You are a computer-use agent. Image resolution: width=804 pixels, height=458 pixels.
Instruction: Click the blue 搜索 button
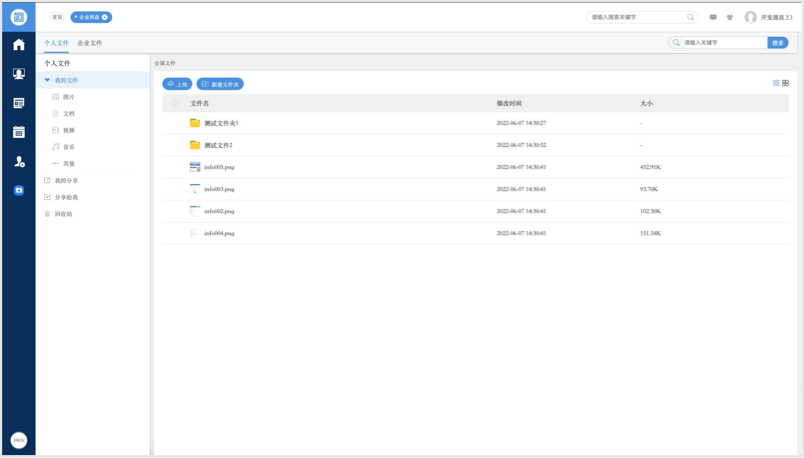click(x=778, y=43)
